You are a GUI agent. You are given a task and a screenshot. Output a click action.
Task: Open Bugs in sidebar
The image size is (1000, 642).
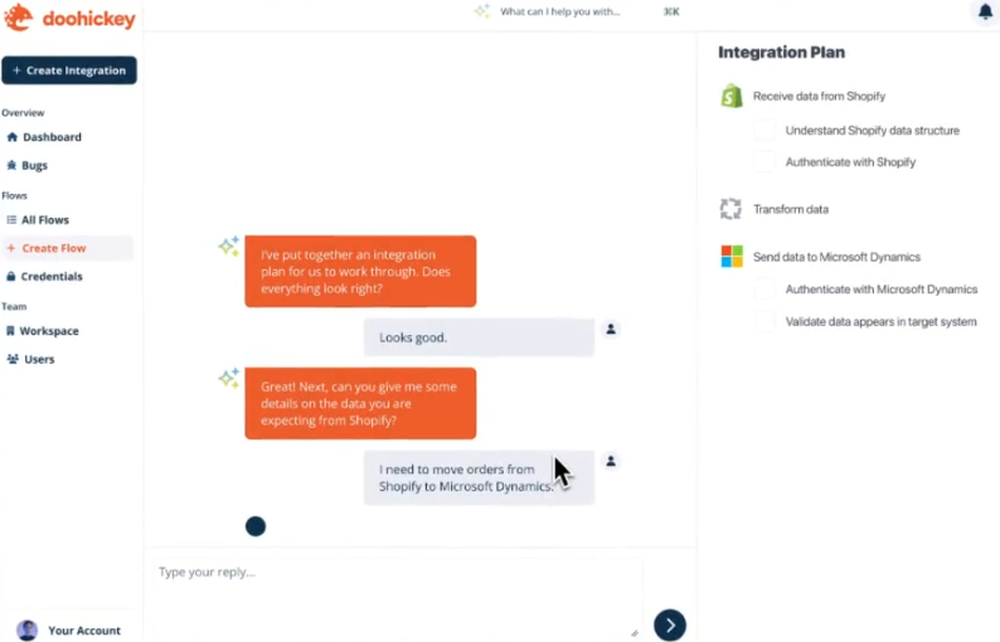click(68, 165)
